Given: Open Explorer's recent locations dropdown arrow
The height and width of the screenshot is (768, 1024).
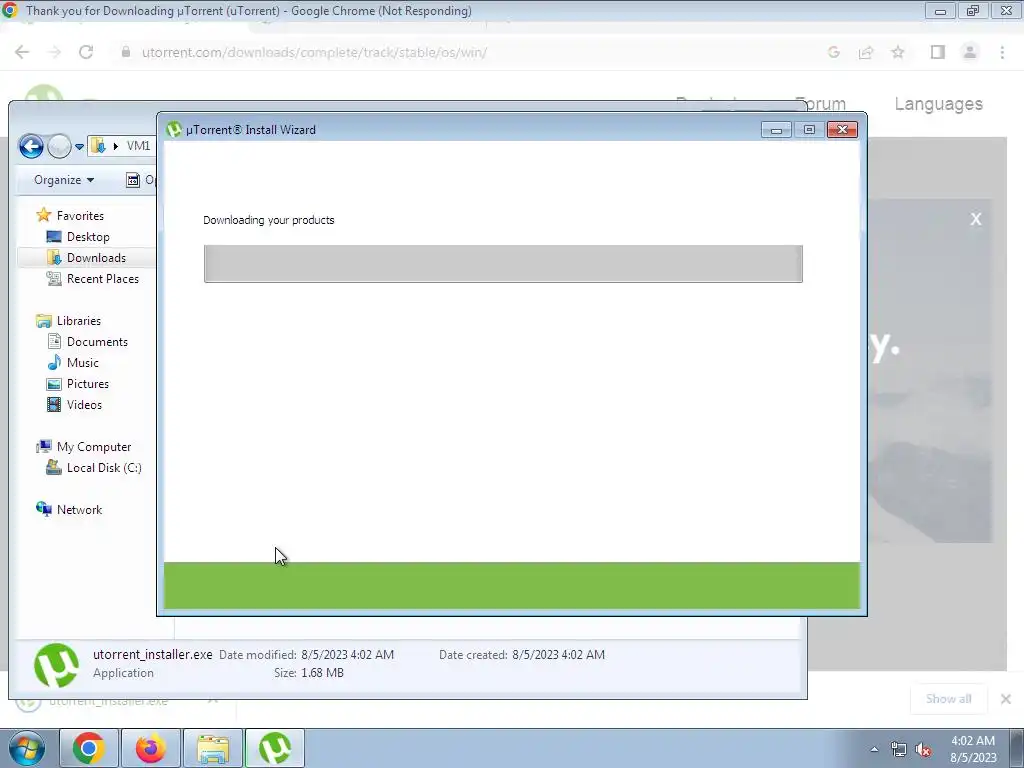Looking at the screenshot, I should 79,147.
